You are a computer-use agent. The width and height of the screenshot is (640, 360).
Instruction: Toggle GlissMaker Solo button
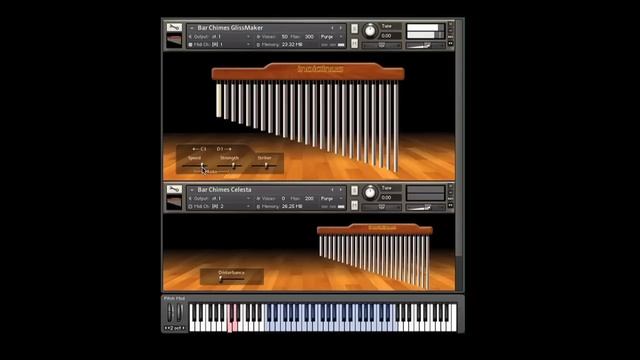pos(354,29)
